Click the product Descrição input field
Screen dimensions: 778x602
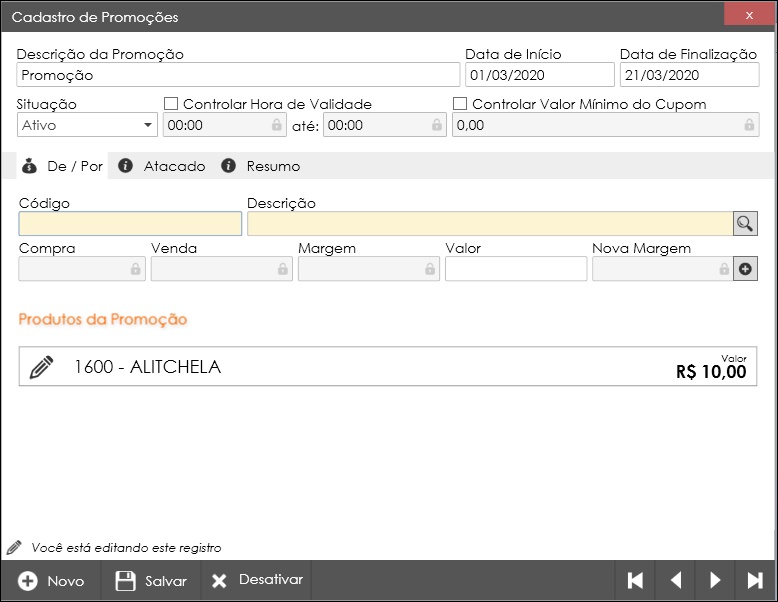(x=490, y=224)
